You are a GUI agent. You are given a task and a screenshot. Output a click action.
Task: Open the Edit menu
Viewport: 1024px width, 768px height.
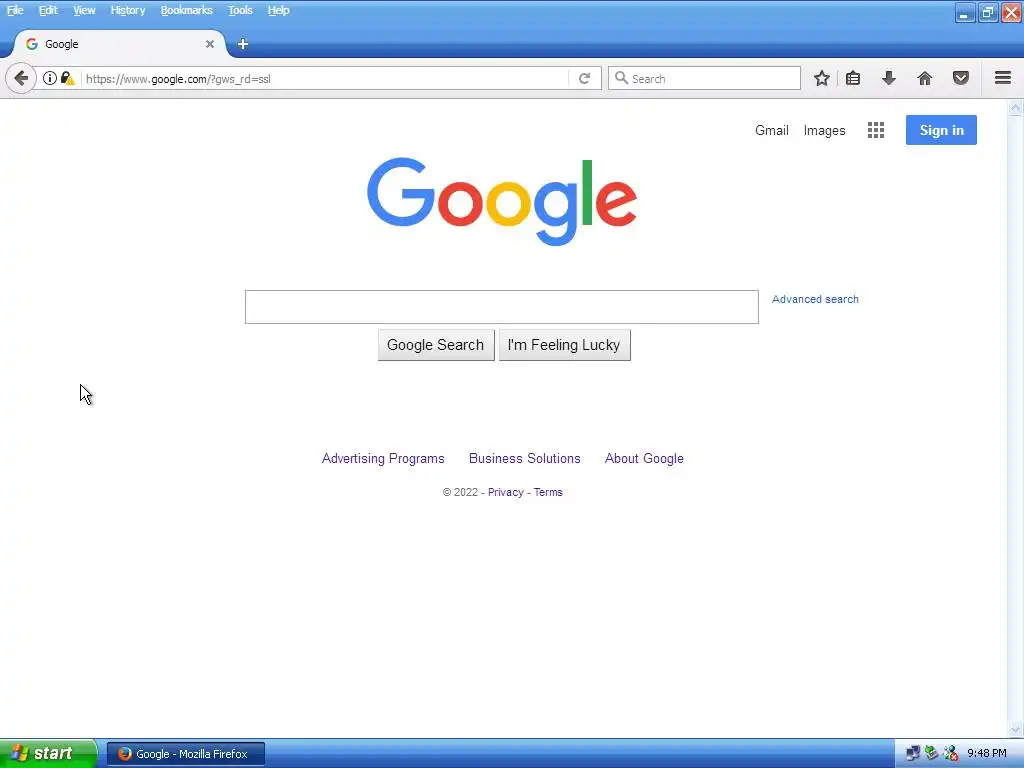click(x=48, y=10)
